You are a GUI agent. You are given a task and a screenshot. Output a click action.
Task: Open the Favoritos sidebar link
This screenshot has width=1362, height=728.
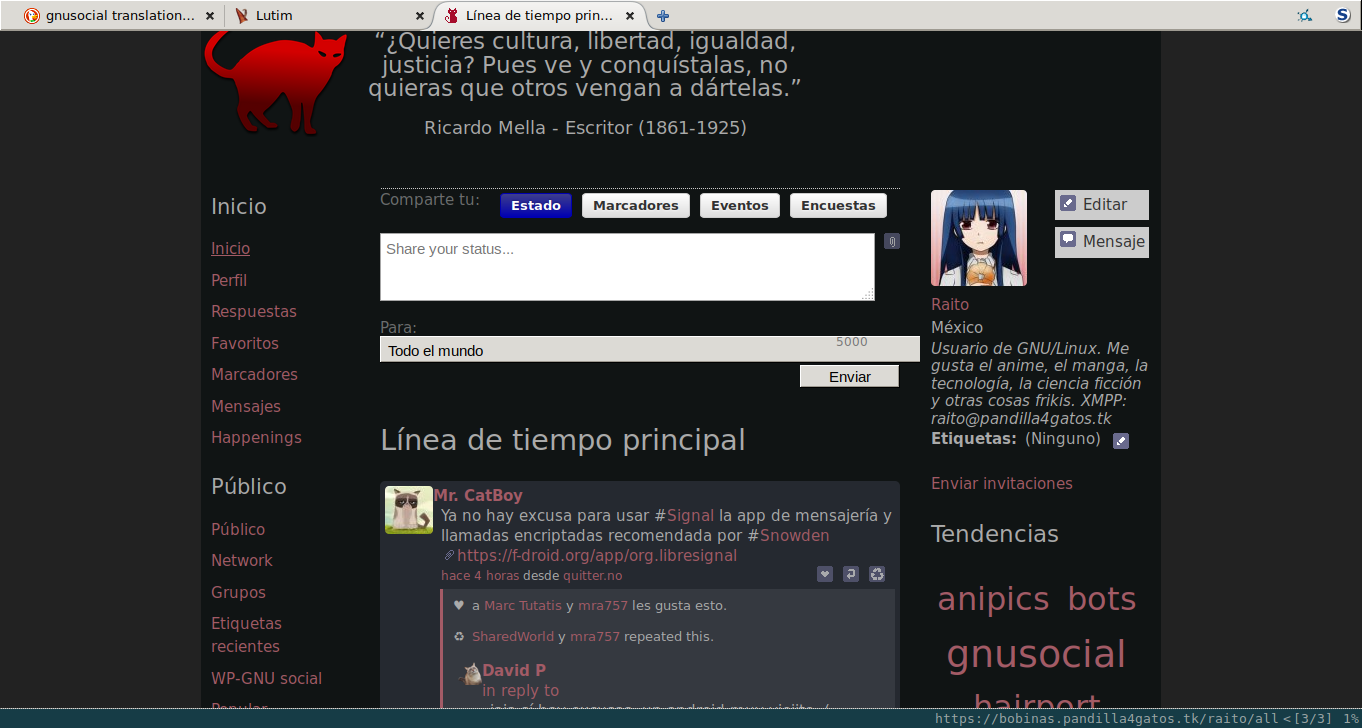click(245, 343)
